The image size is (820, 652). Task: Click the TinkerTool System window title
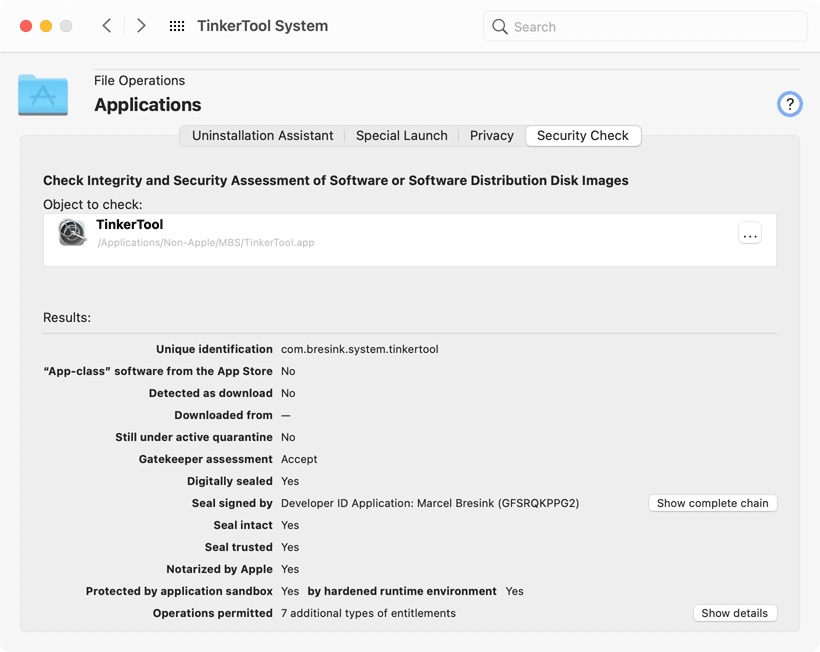(263, 26)
